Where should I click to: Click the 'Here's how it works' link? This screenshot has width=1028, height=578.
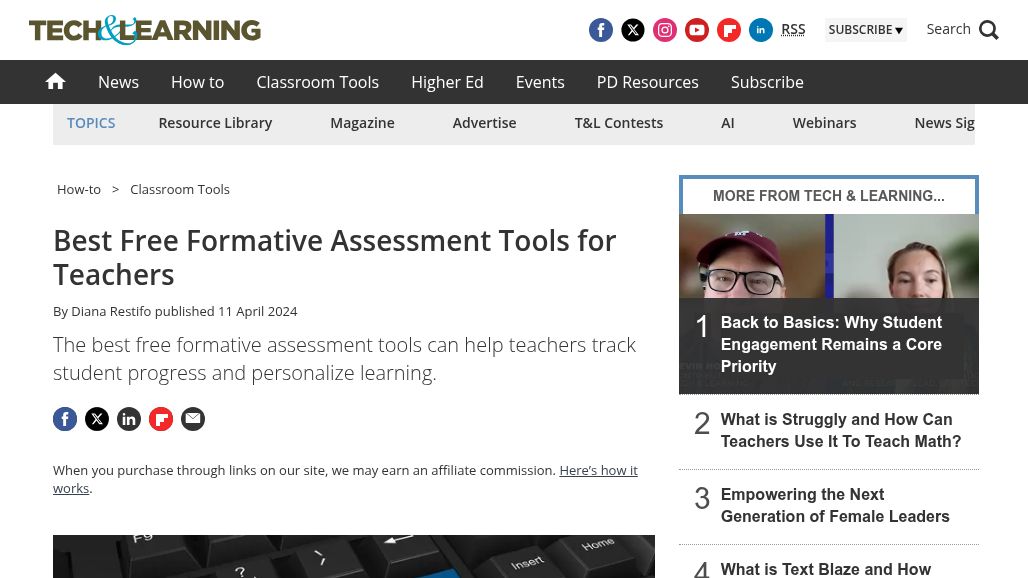coord(597,470)
